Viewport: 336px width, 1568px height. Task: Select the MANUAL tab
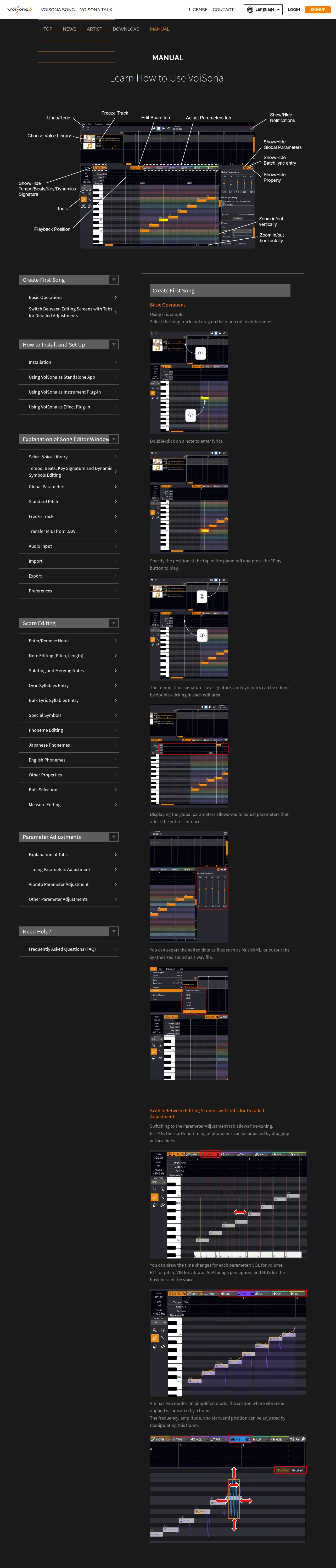coord(160,29)
